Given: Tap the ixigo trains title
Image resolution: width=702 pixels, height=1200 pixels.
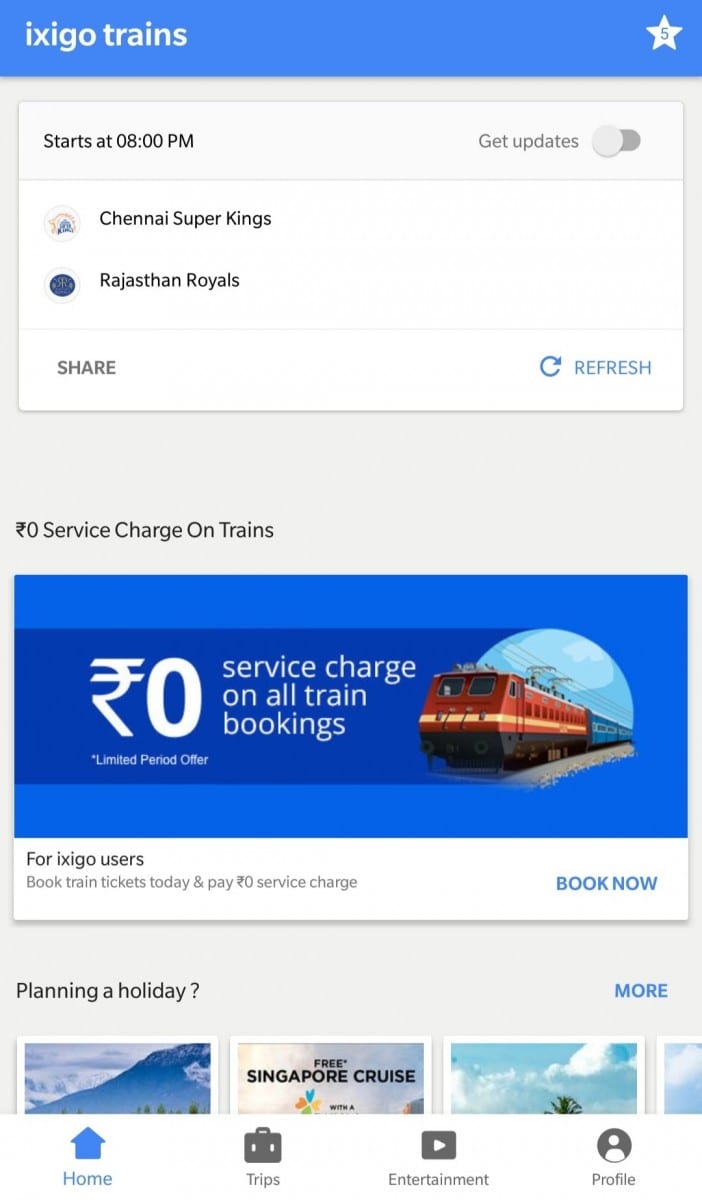Looking at the screenshot, I should coord(106,36).
